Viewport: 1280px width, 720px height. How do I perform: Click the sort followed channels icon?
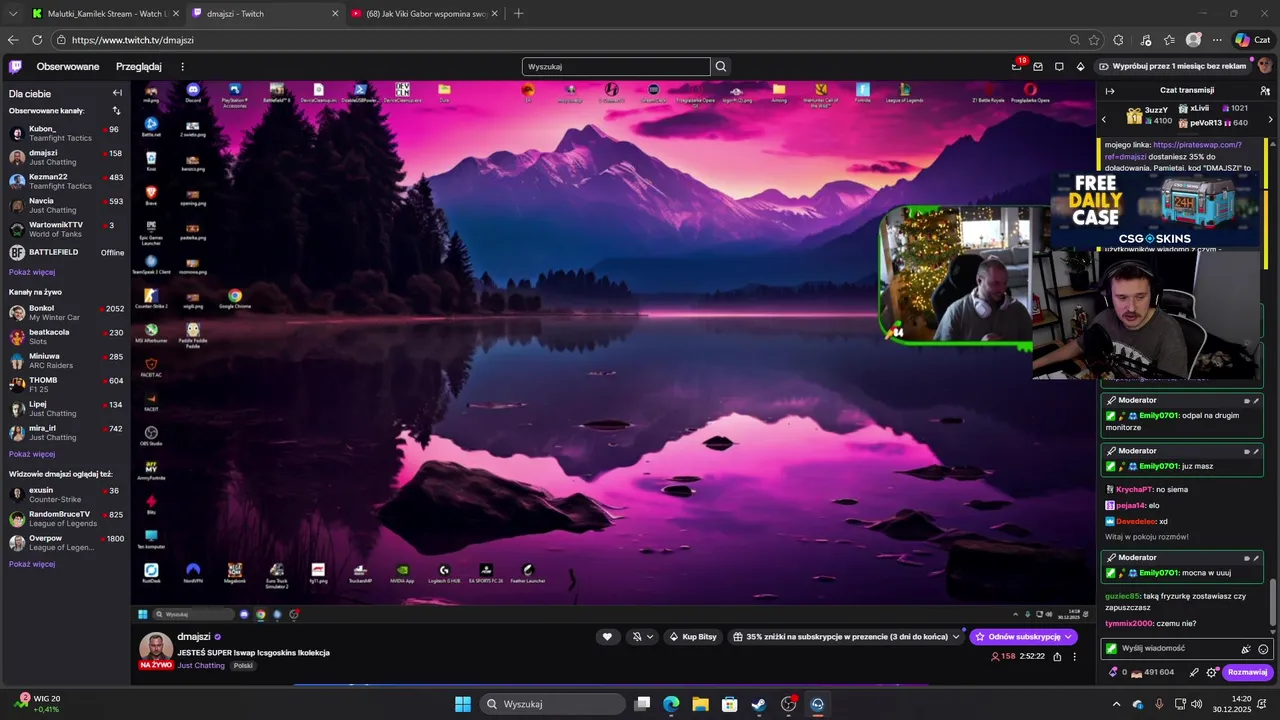click(x=116, y=111)
